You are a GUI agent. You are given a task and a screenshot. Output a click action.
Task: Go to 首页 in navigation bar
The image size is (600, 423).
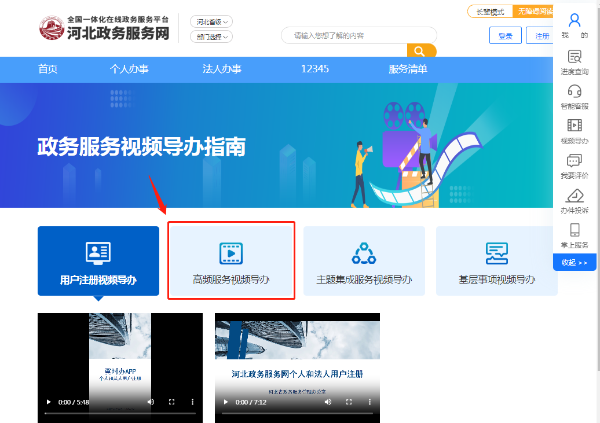click(x=48, y=69)
